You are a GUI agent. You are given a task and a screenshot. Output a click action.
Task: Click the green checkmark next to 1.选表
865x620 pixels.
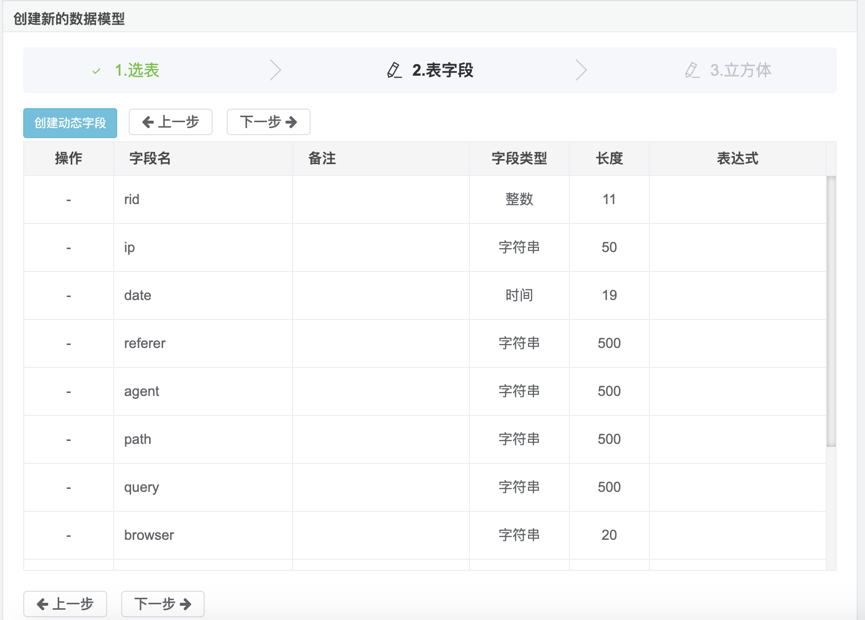[x=96, y=71]
